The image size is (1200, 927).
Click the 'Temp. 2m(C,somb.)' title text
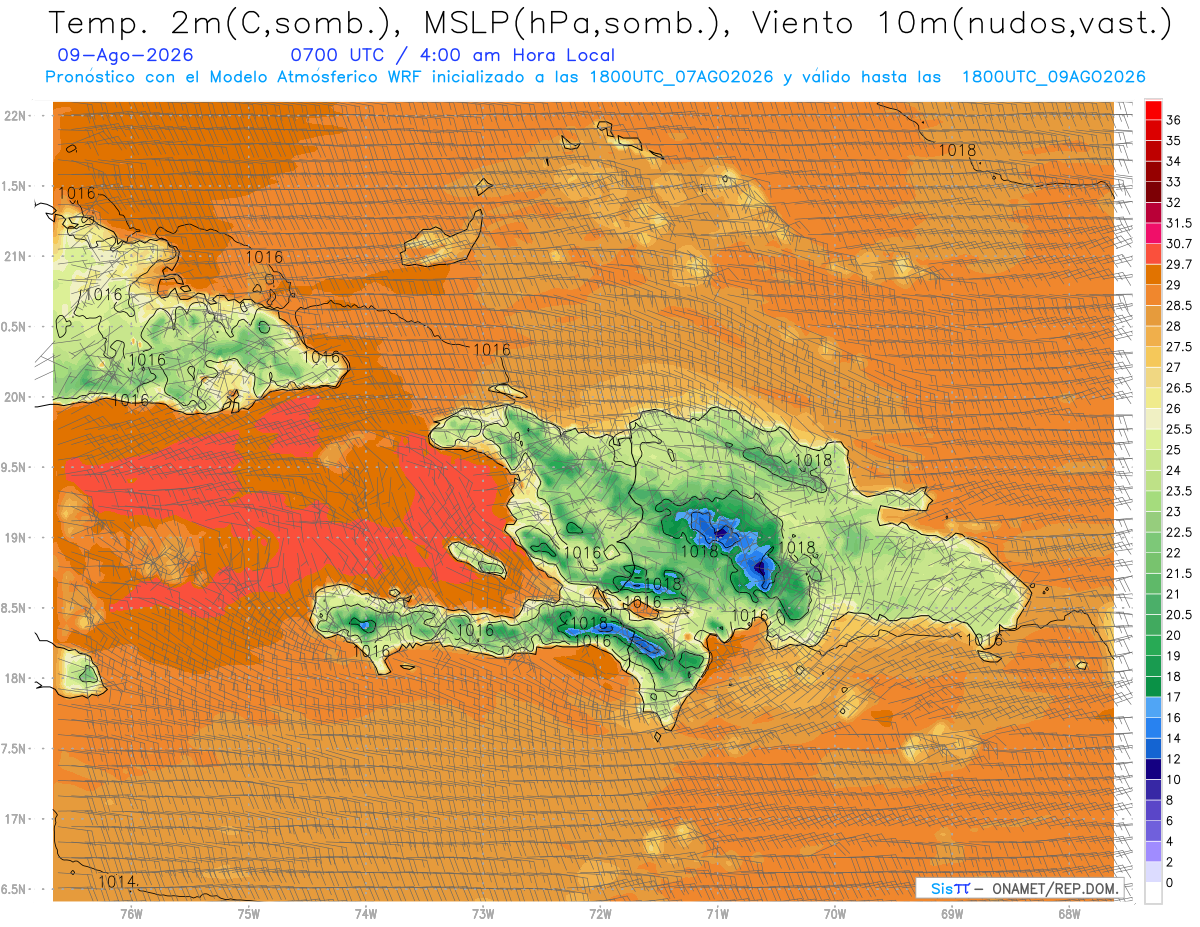pos(224,23)
